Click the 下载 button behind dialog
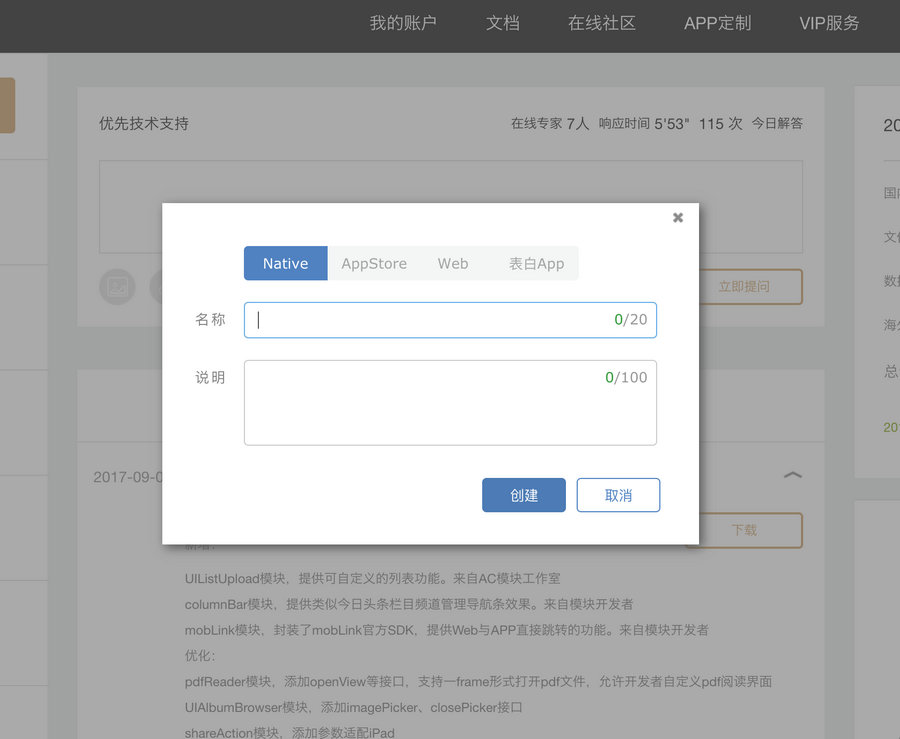This screenshot has height=739, width=900. (x=750, y=530)
